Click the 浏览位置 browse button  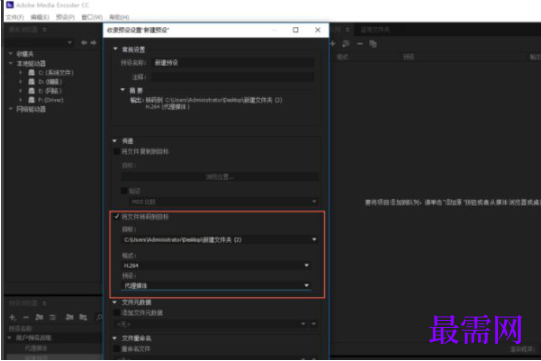(219, 177)
